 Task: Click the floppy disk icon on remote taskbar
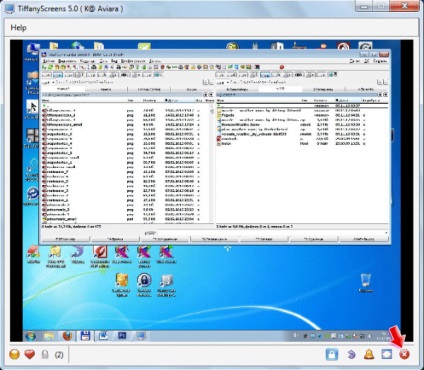tap(85, 336)
